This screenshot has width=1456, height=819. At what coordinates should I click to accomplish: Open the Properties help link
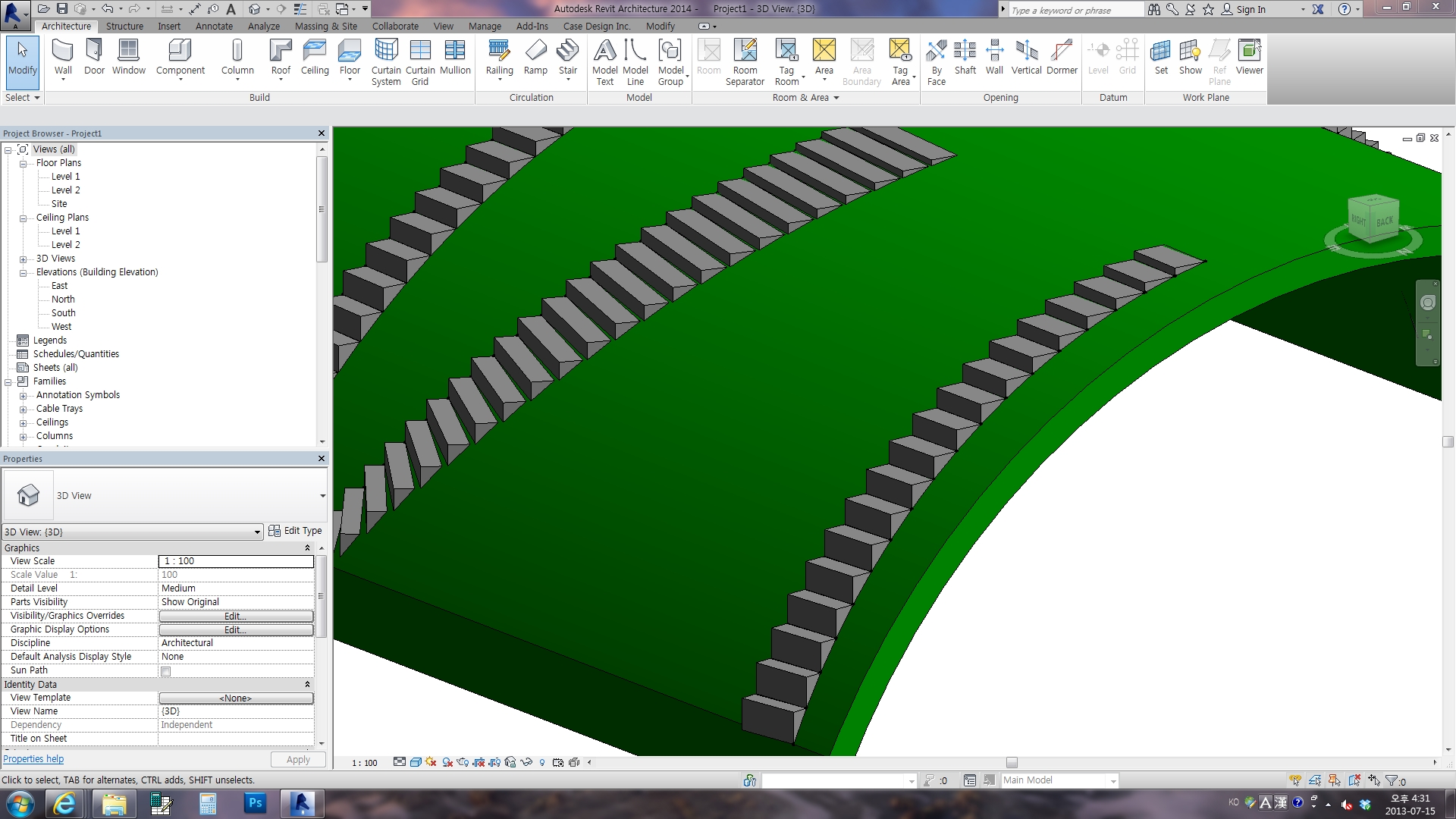point(33,759)
